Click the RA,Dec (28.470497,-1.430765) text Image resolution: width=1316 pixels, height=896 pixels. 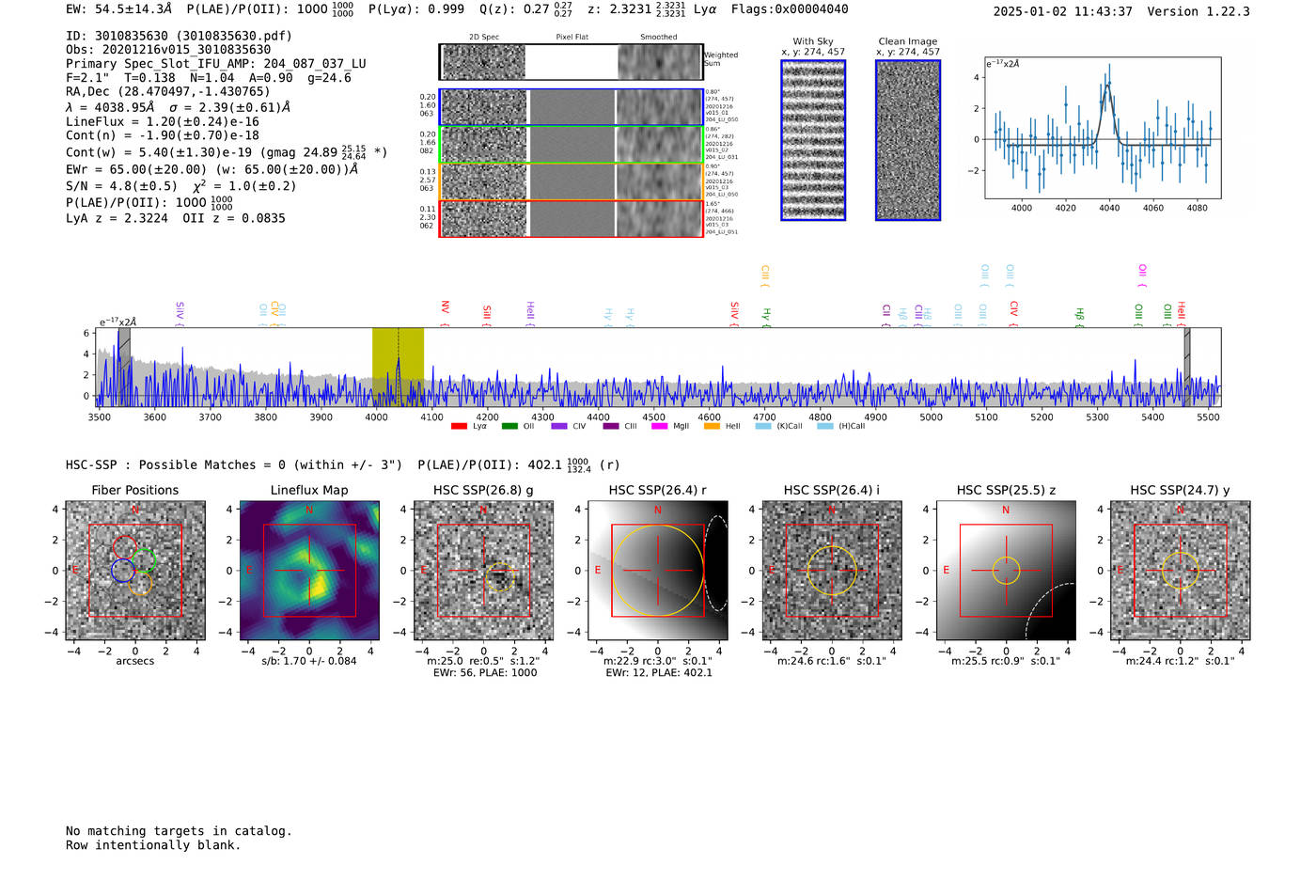pyautogui.click(x=167, y=91)
